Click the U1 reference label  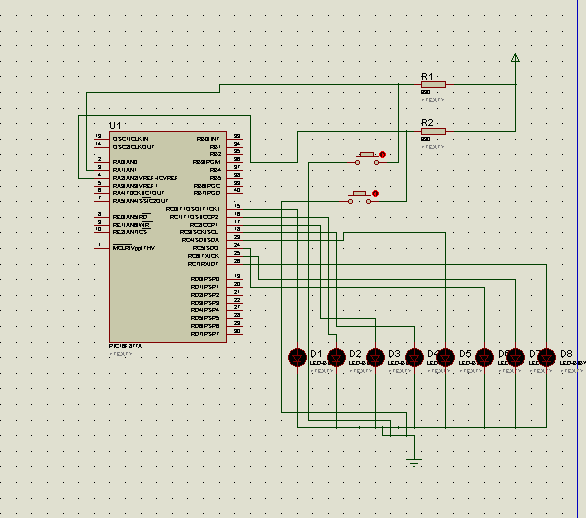pyautogui.click(x=115, y=125)
